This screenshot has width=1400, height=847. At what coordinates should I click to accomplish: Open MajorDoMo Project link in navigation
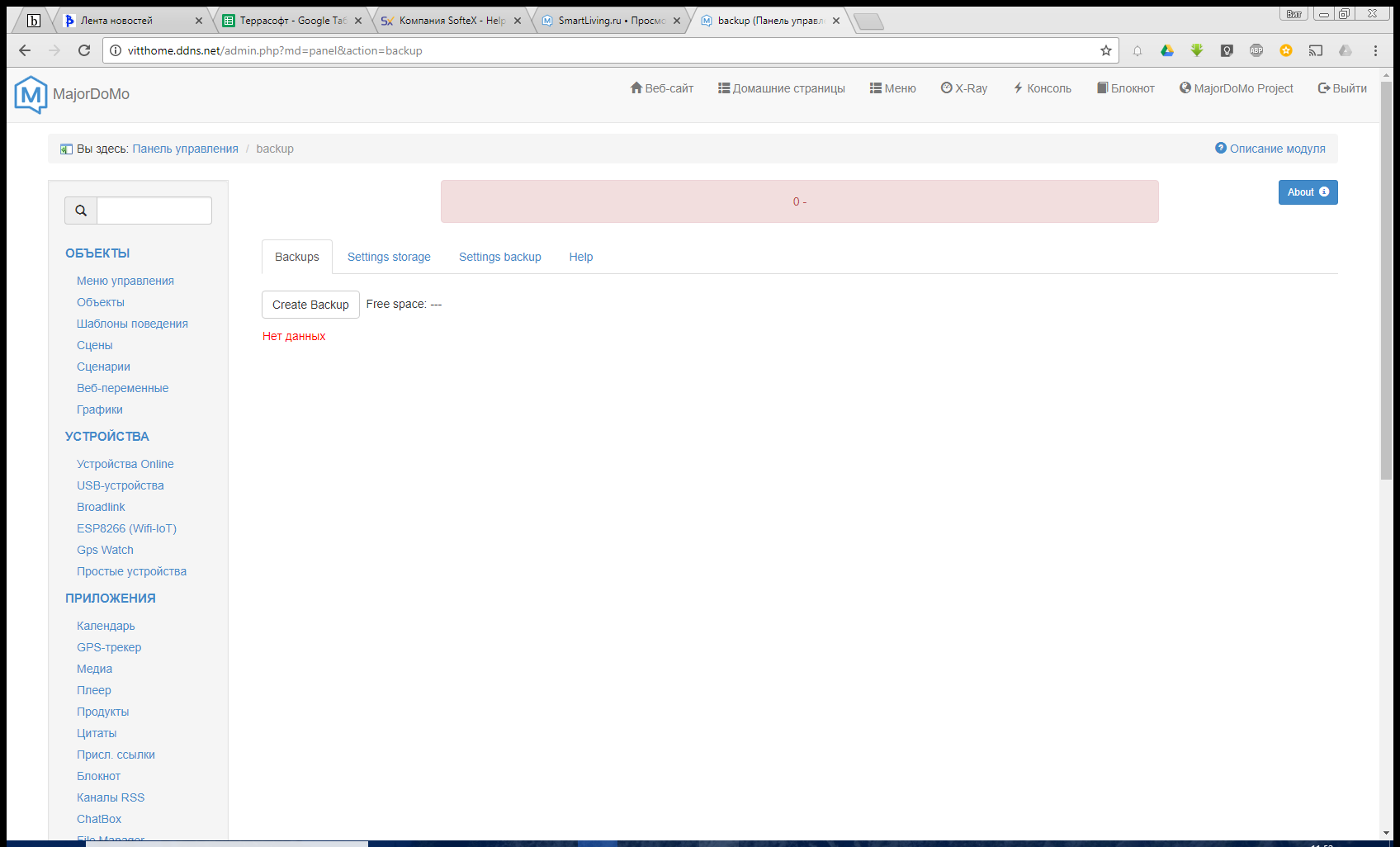(x=1237, y=88)
